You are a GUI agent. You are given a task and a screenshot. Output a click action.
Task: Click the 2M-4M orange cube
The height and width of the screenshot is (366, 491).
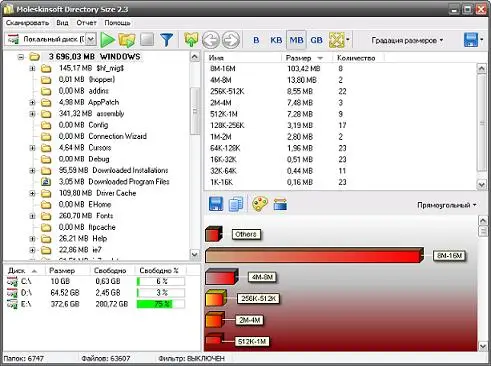point(215,320)
